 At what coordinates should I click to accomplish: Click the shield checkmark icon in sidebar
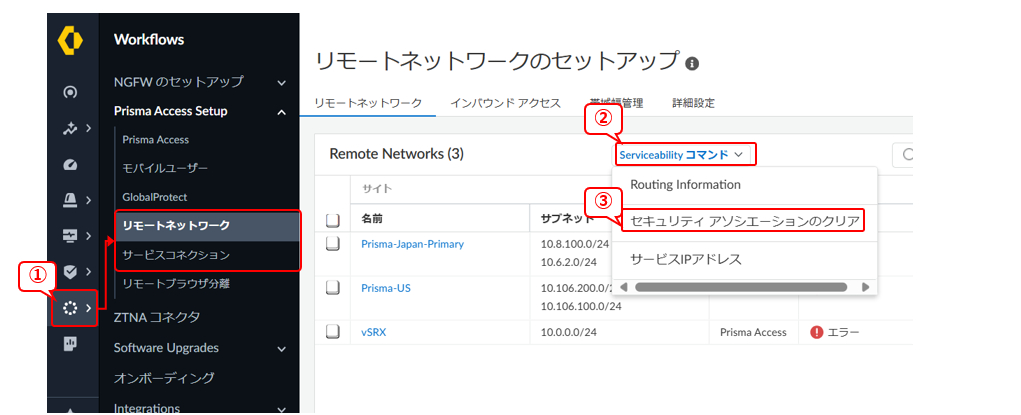(x=70, y=272)
